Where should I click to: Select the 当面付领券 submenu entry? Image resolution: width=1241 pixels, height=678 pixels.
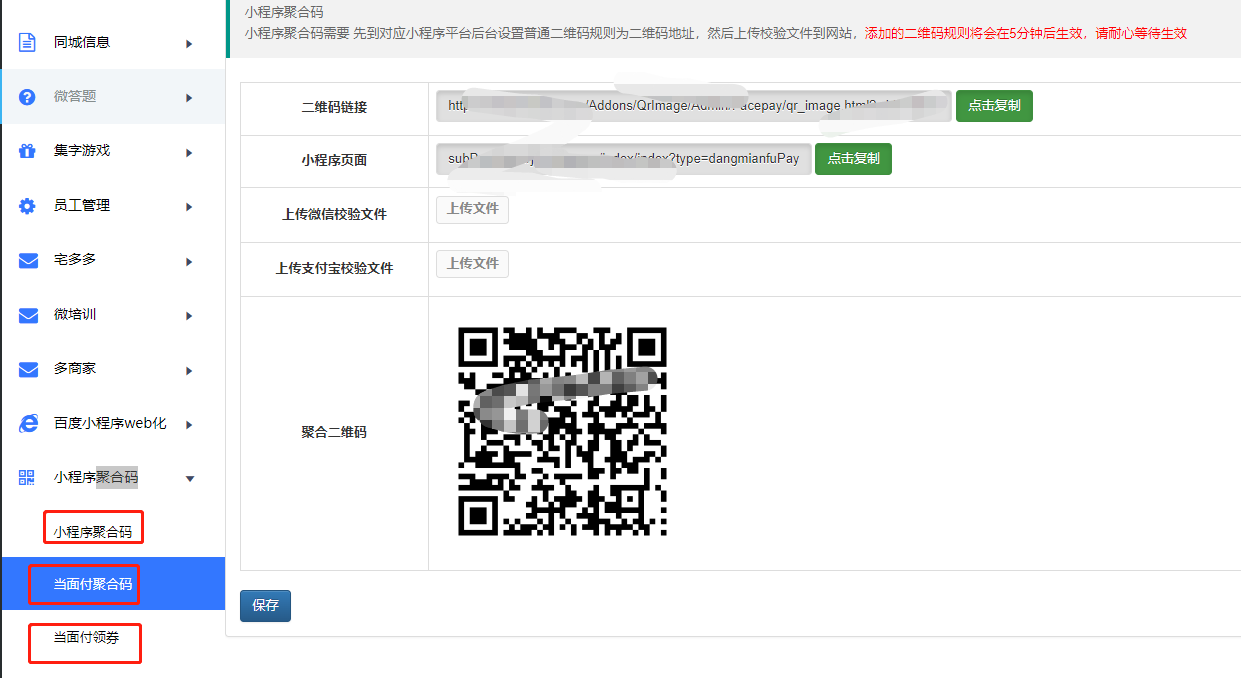[86, 636]
